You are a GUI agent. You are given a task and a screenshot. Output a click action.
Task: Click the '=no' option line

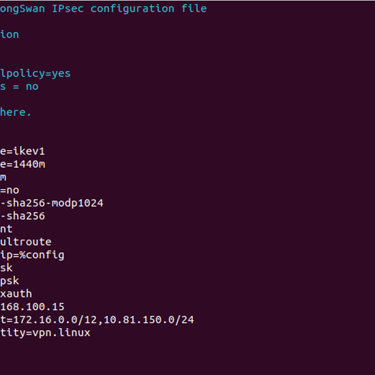tap(10, 191)
